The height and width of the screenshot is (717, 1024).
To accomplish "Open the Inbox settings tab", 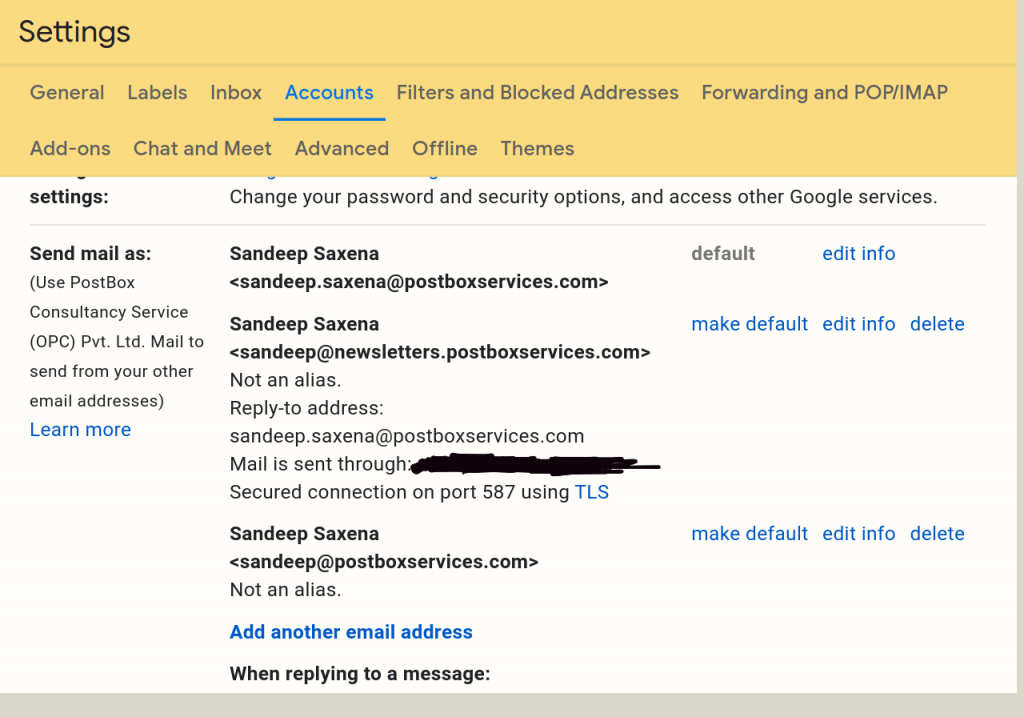I will [236, 93].
